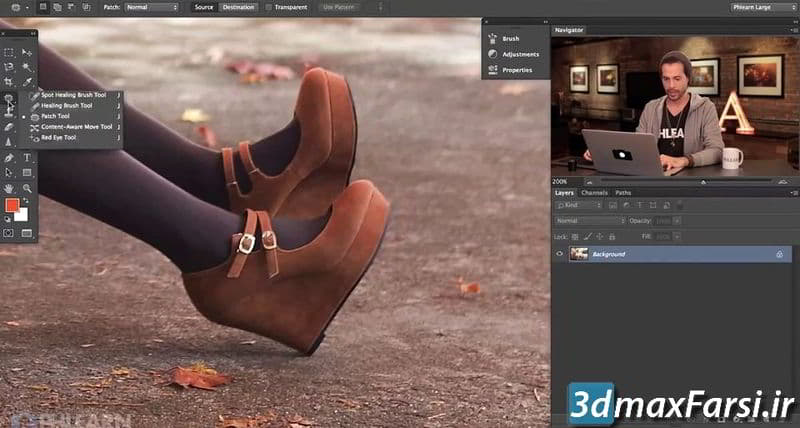Toggle lock image pixels
The image size is (800, 428).
click(587, 237)
